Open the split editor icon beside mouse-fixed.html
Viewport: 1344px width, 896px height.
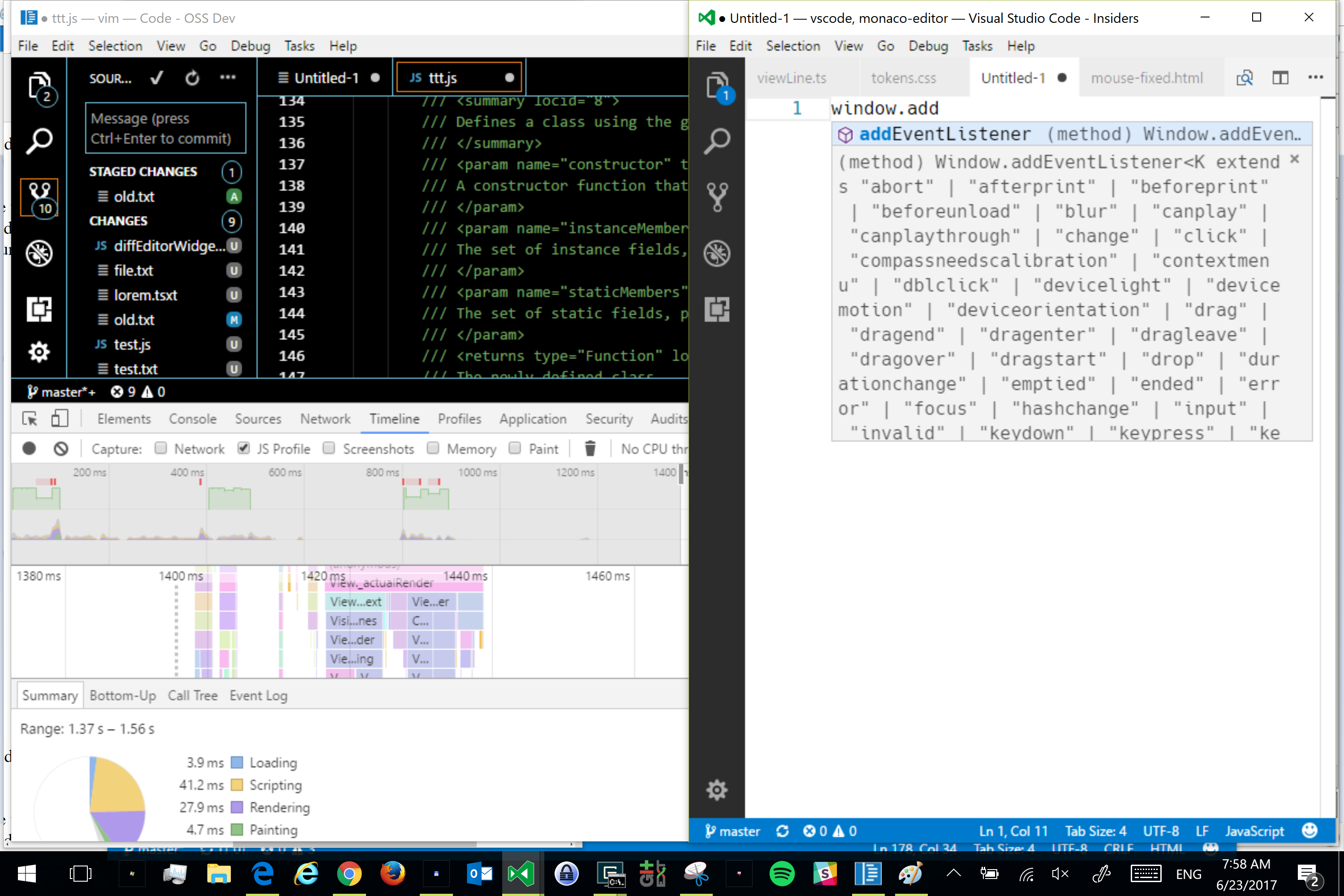(1280, 78)
